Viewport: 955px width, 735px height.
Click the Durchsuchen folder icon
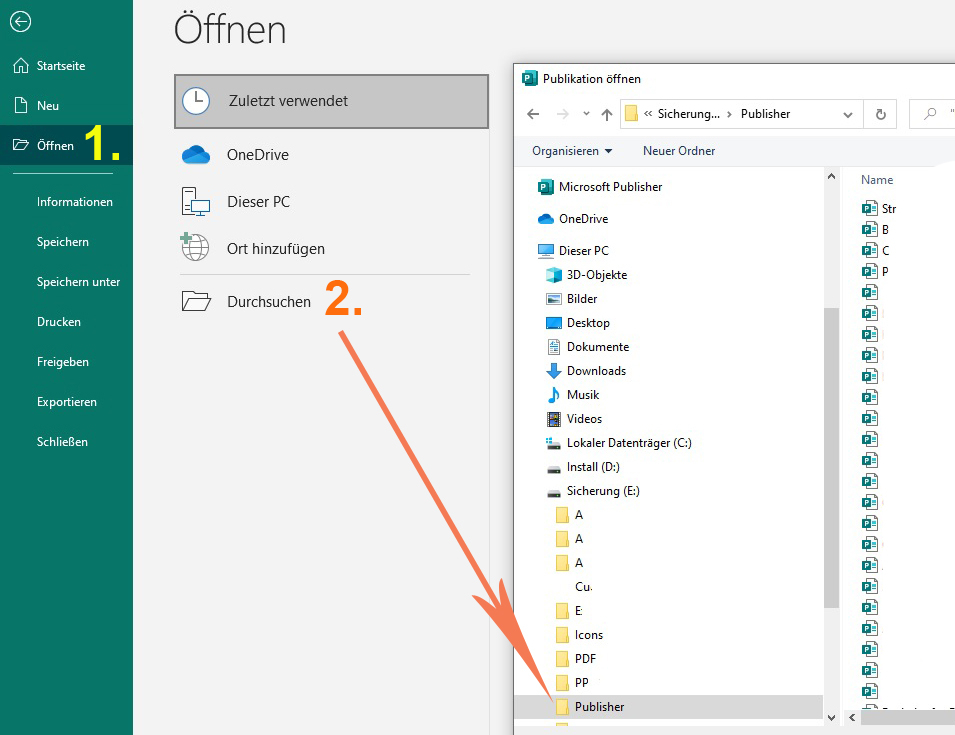point(196,301)
